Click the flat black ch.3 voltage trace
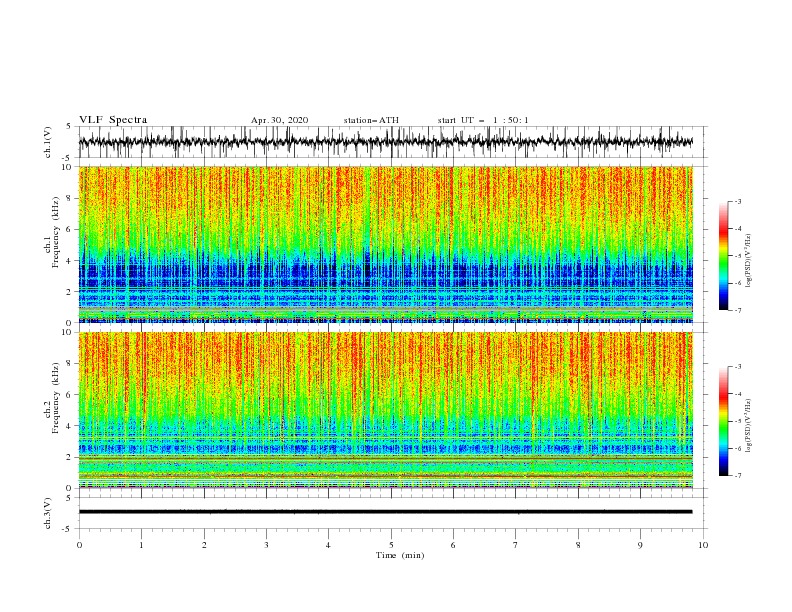 point(386,512)
